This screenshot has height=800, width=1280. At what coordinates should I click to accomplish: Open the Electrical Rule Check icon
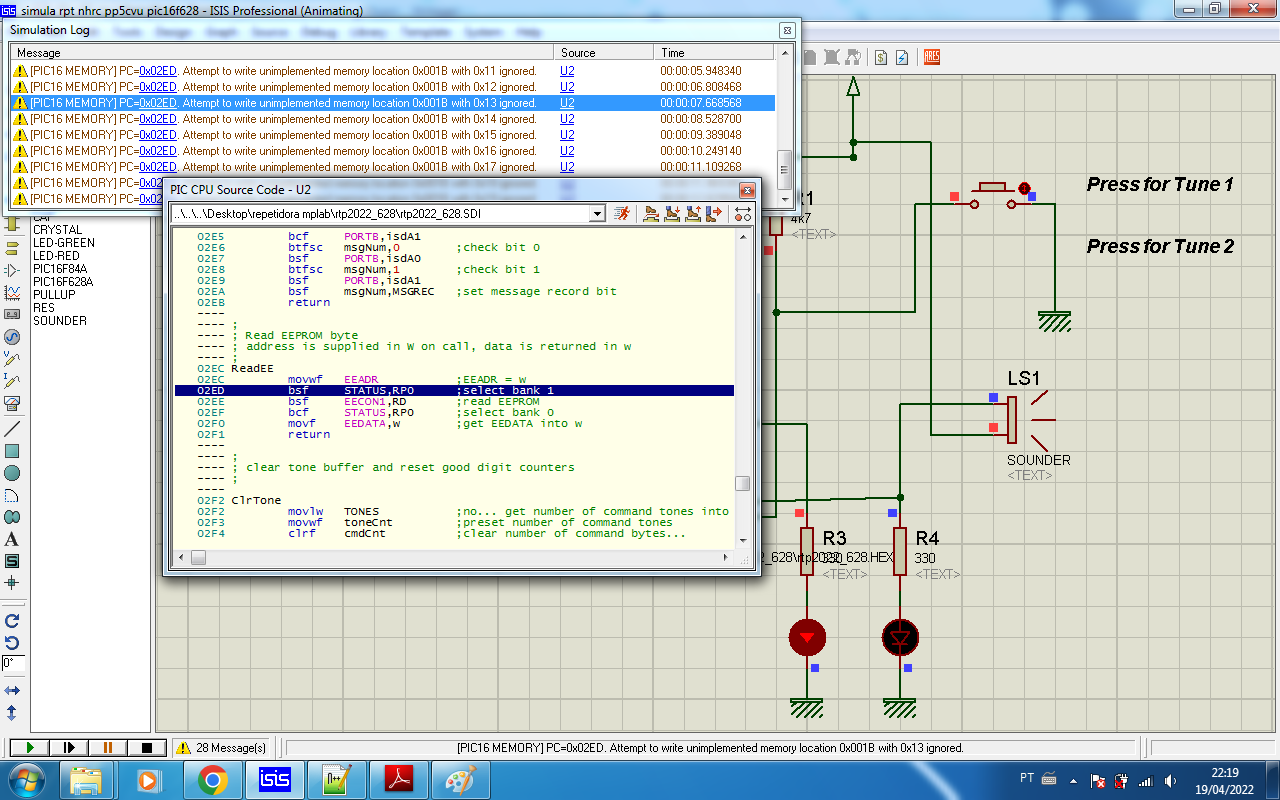902,57
